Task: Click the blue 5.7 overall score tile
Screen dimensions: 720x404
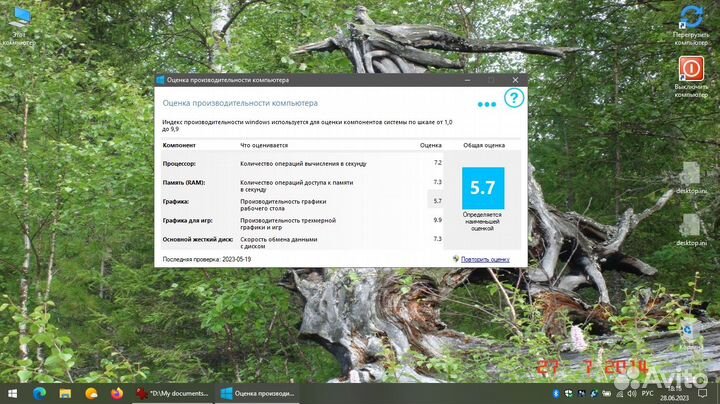Action: [x=483, y=188]
